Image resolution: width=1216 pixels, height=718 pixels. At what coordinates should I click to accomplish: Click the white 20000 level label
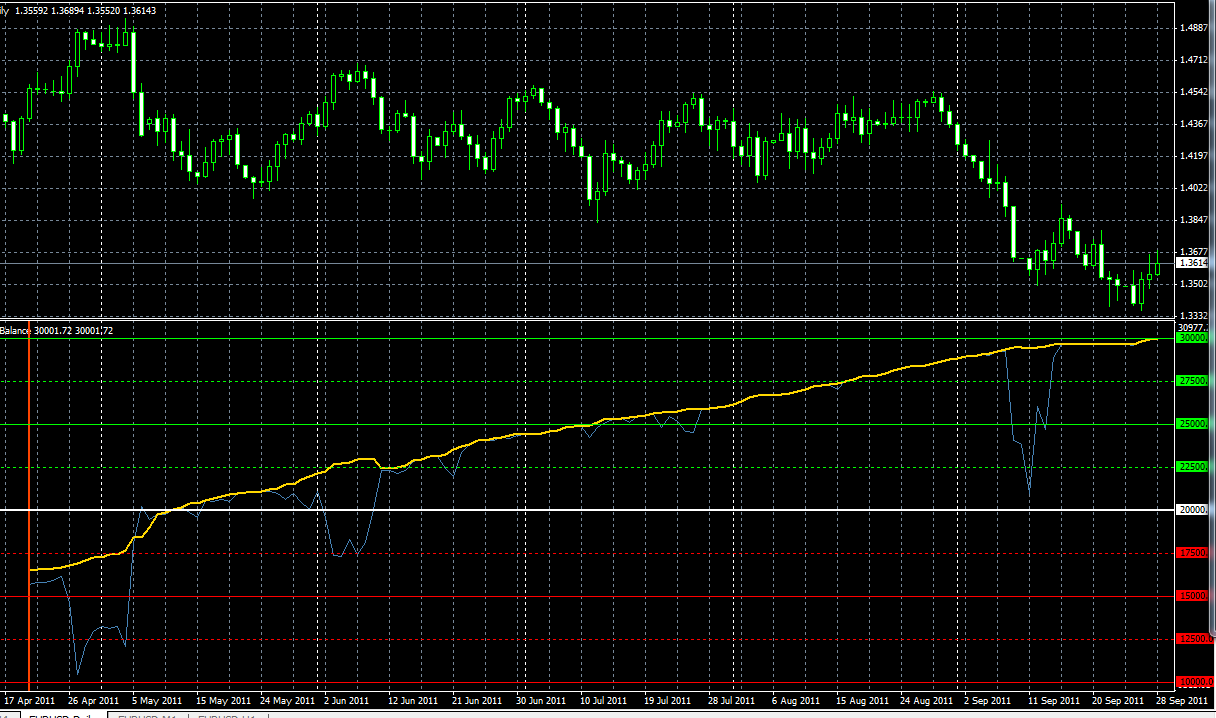click(x=1192, y=510)
